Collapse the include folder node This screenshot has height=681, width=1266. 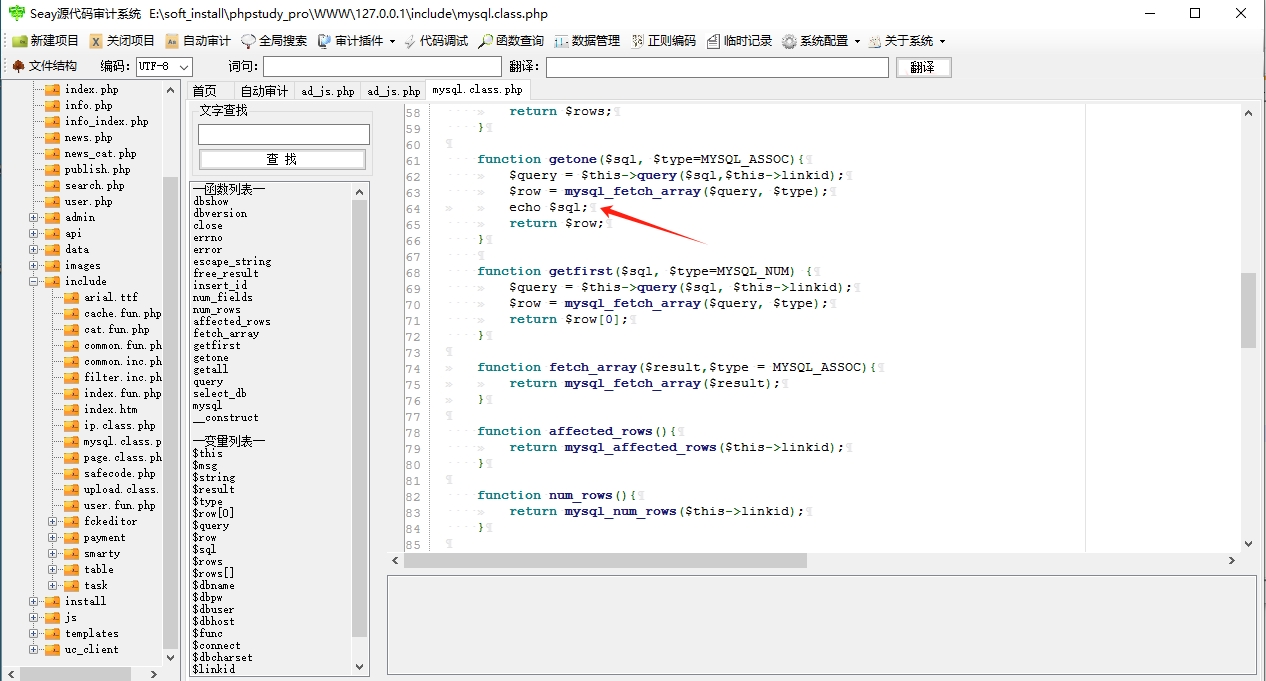pos(34,281)
